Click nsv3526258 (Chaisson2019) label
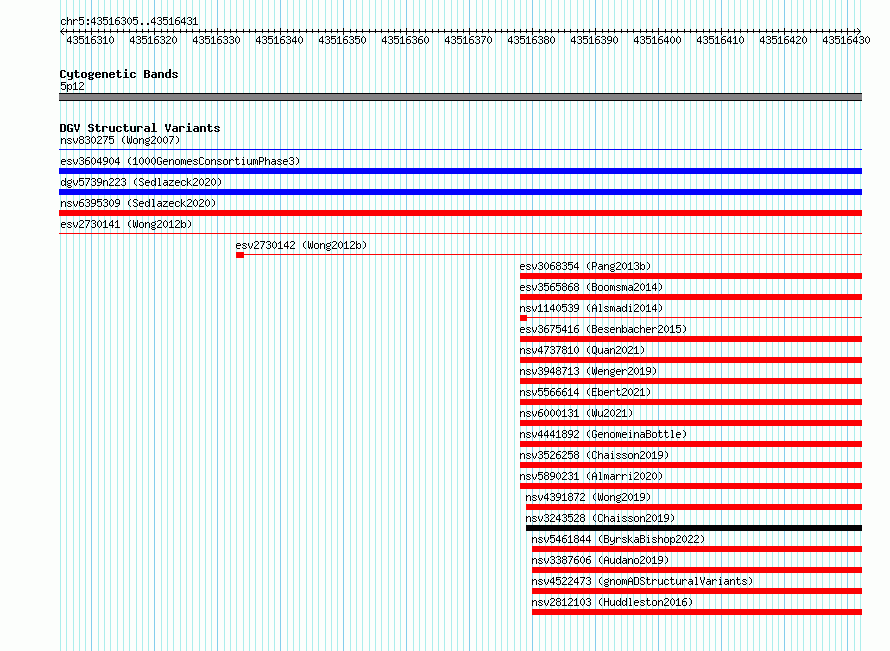890x651 pixels. tap(594, 455)
